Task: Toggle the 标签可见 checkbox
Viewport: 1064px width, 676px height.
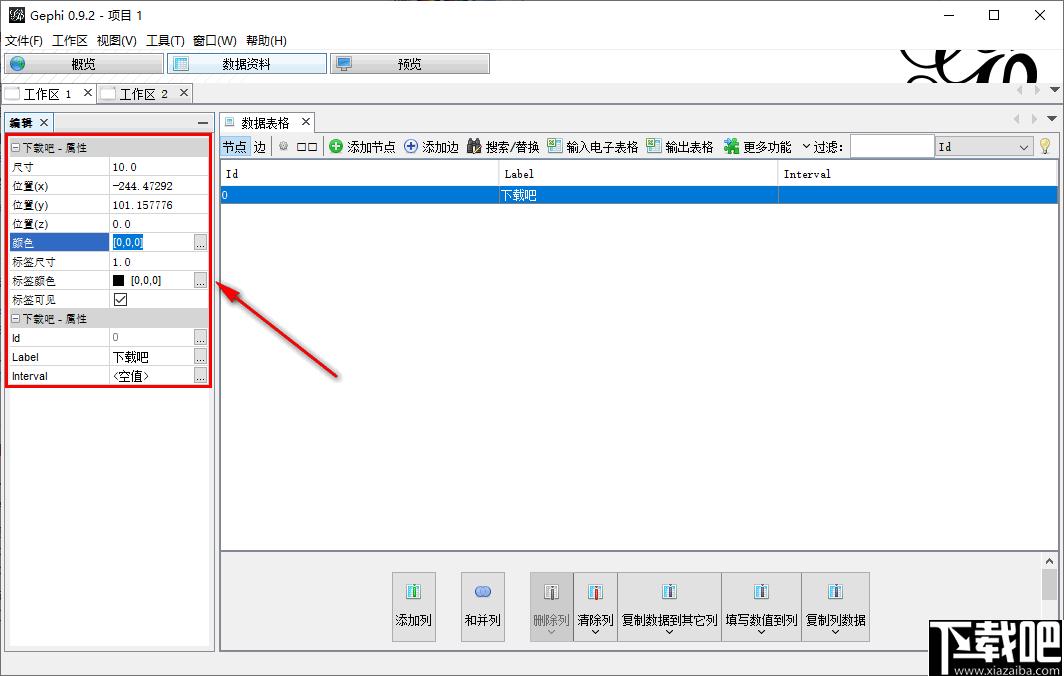Action: click(x=121, y=299)
